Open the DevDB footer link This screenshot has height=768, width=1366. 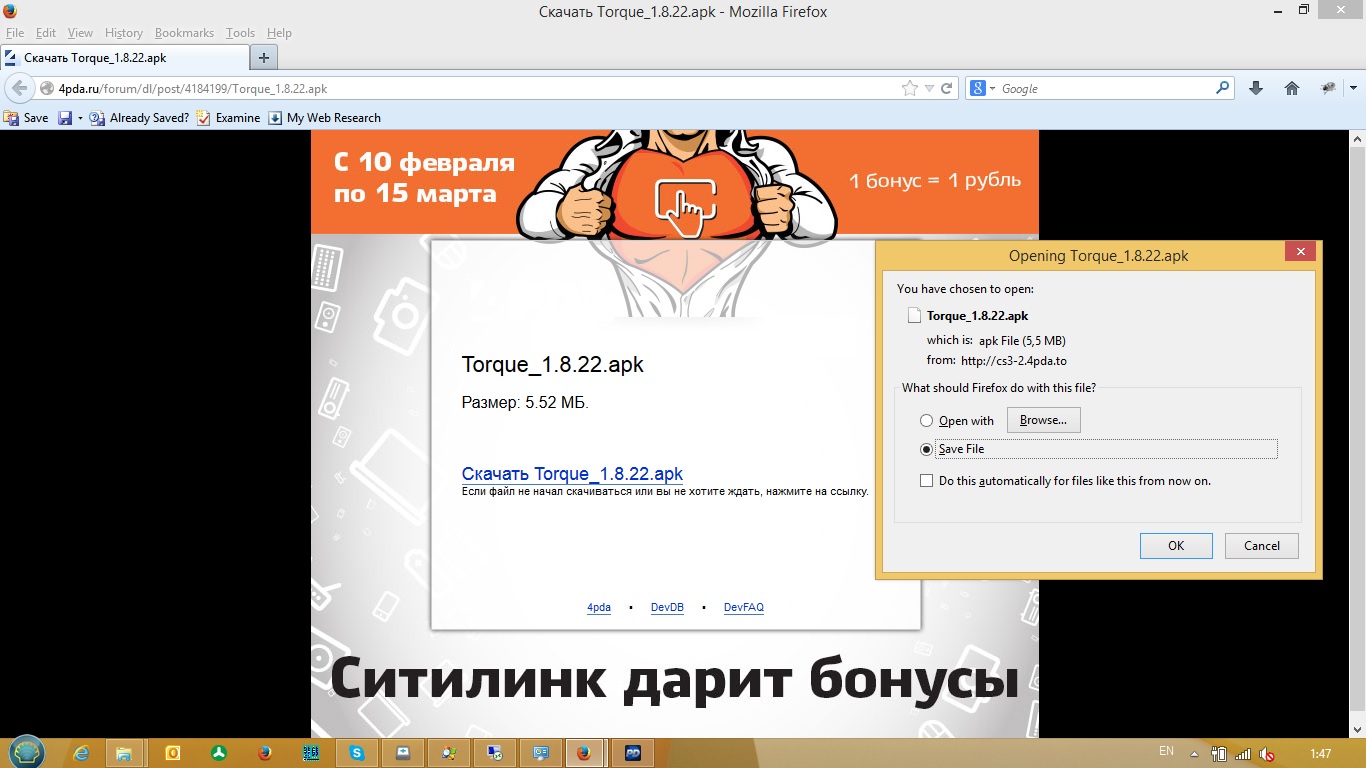pos(667,607)
